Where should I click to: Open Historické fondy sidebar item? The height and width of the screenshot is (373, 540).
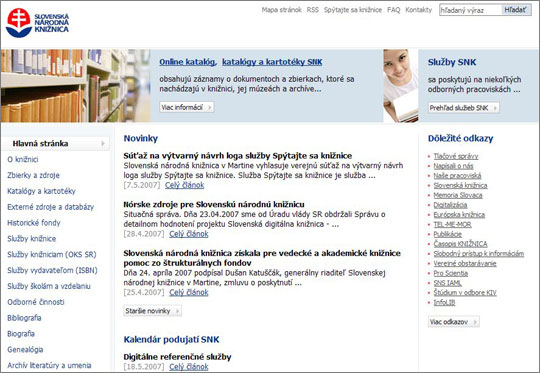[34, 223]
